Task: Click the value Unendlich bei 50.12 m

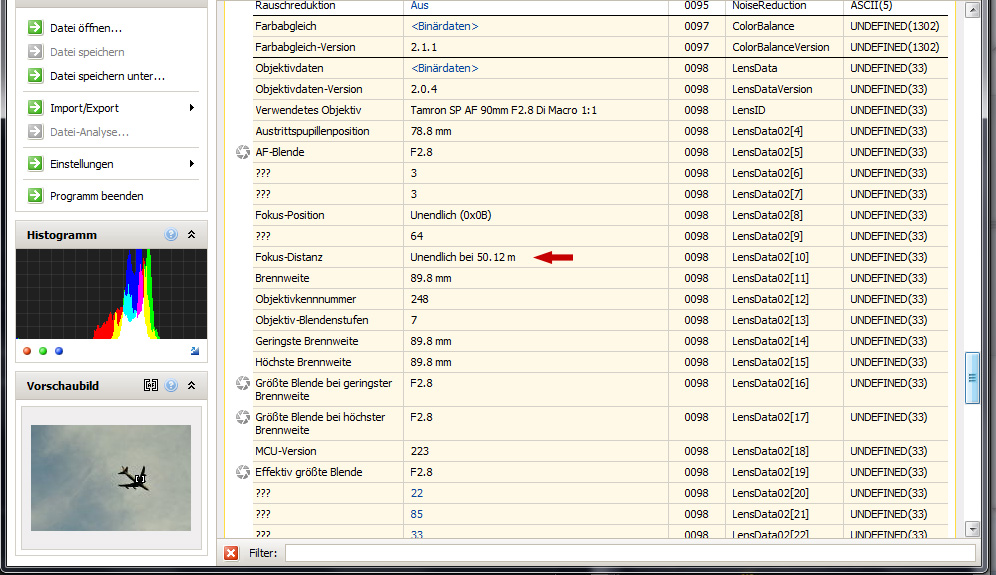Action: point(463,257)
